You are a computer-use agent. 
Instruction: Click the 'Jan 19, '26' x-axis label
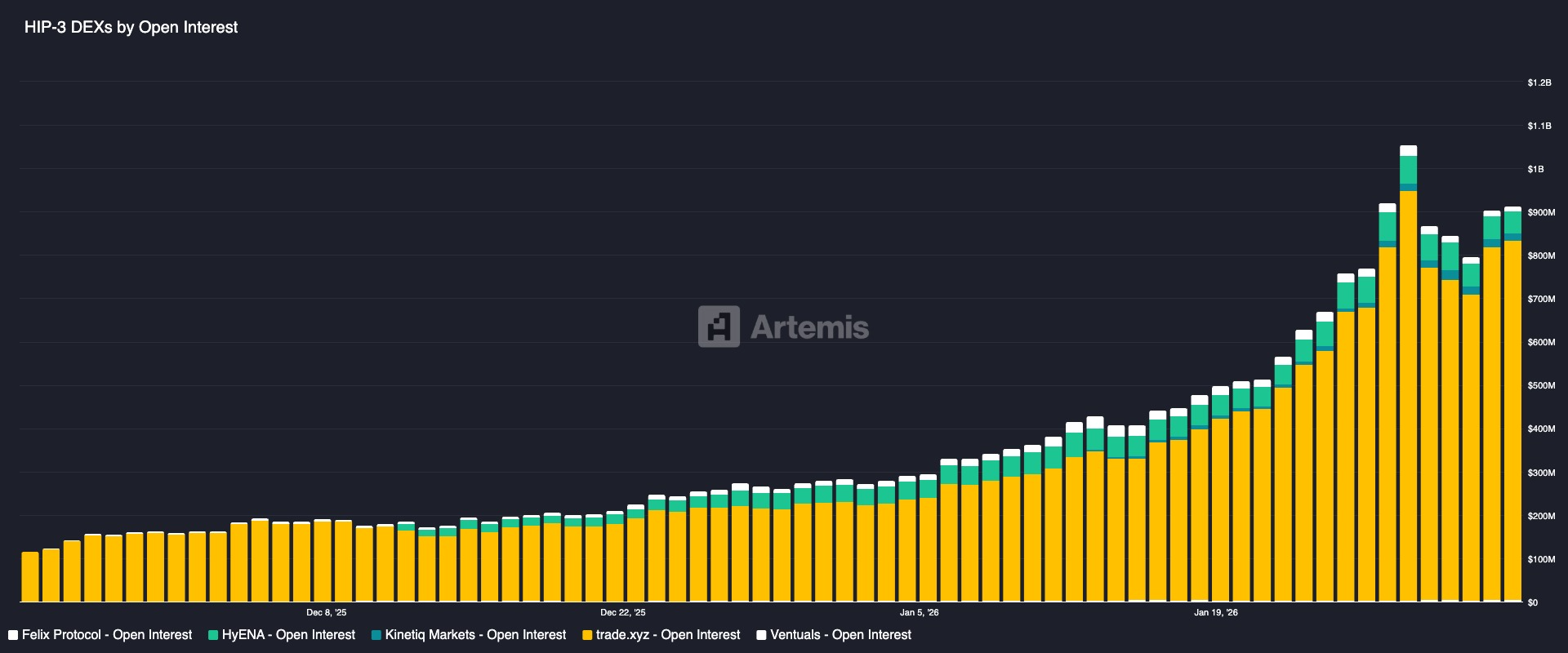coord(1216,612)
